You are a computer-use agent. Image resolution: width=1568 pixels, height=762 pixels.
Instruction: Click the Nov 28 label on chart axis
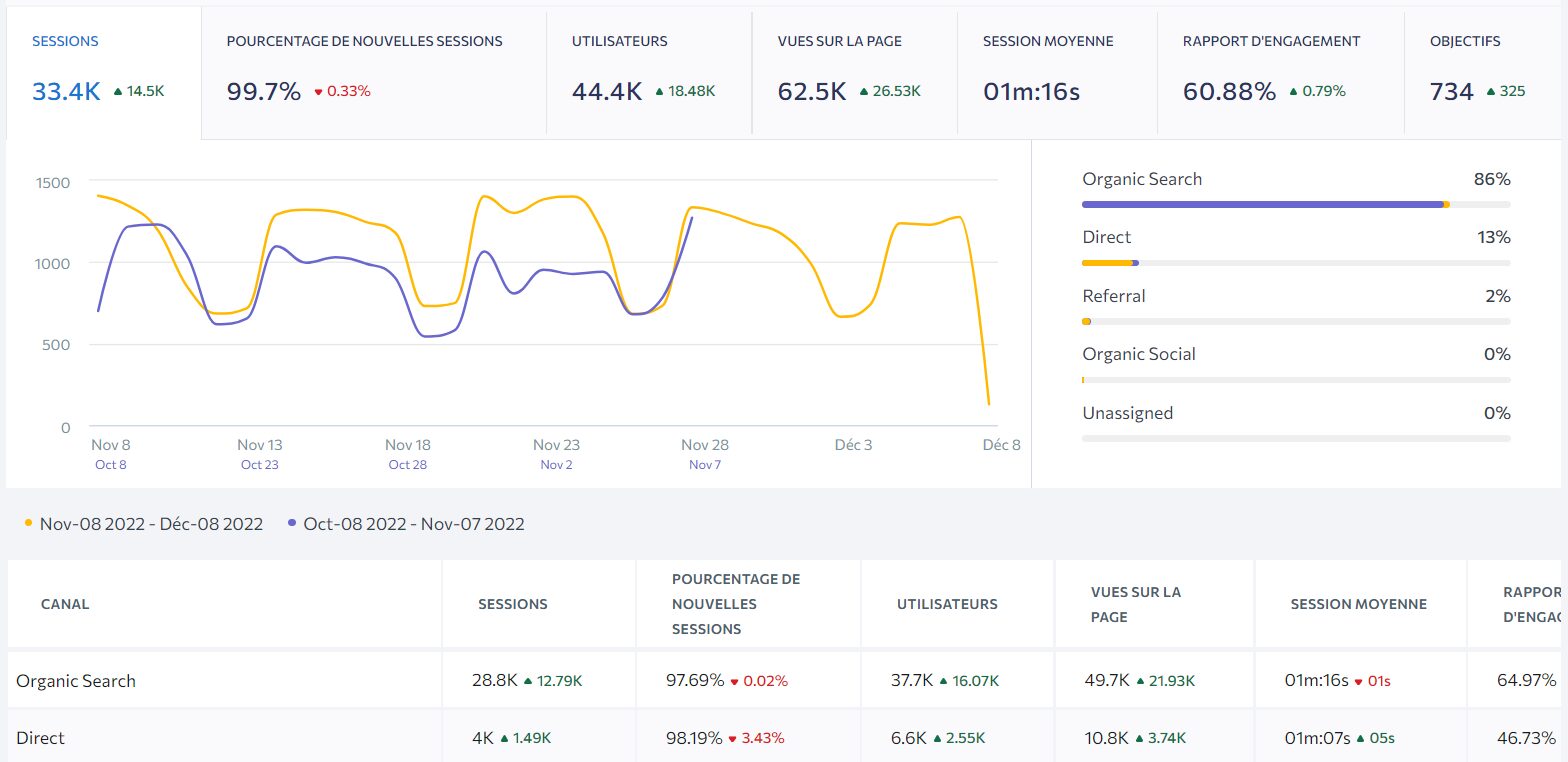(x=705, y=445)
